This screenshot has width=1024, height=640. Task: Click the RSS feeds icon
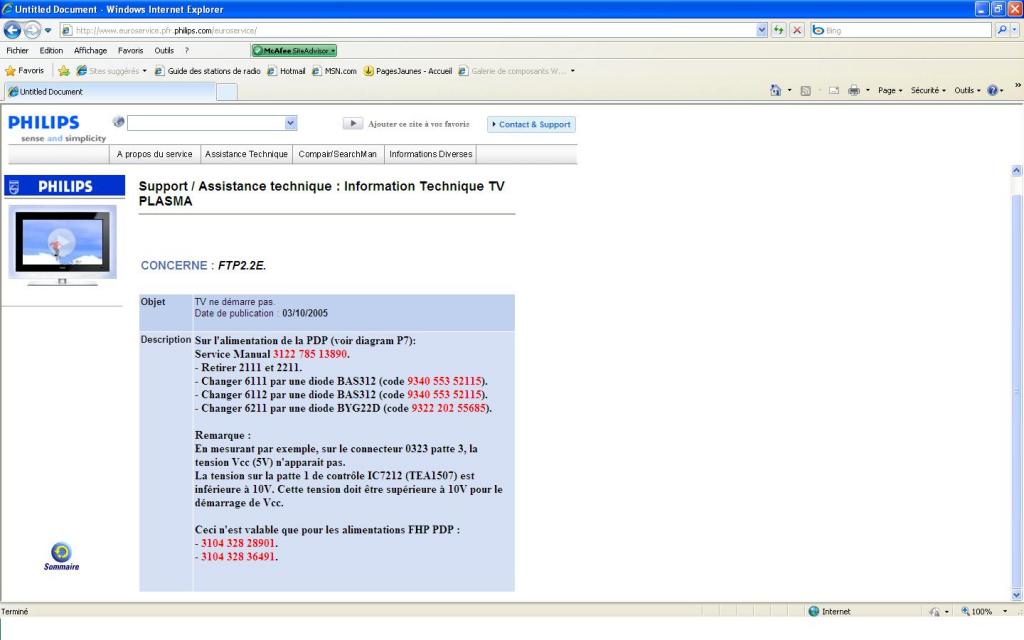pyautogui.click(x=805, y=90)
